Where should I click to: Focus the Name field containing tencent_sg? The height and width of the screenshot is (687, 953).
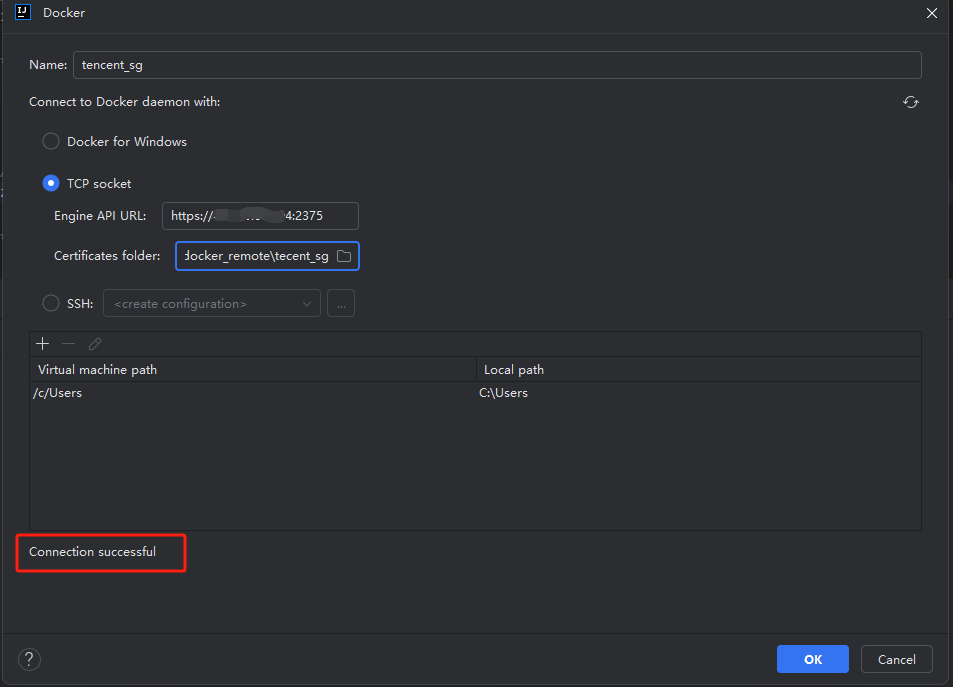pyautogui.click(x=497, y=65)
